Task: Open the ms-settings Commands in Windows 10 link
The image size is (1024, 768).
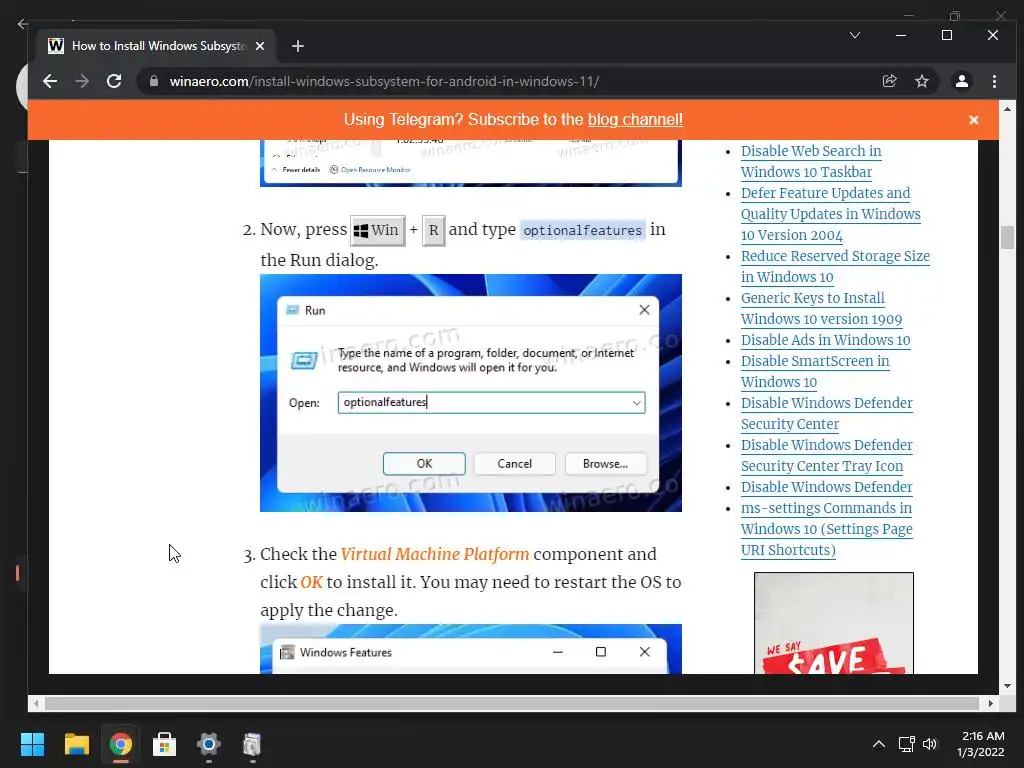Action: coord(827,529)
